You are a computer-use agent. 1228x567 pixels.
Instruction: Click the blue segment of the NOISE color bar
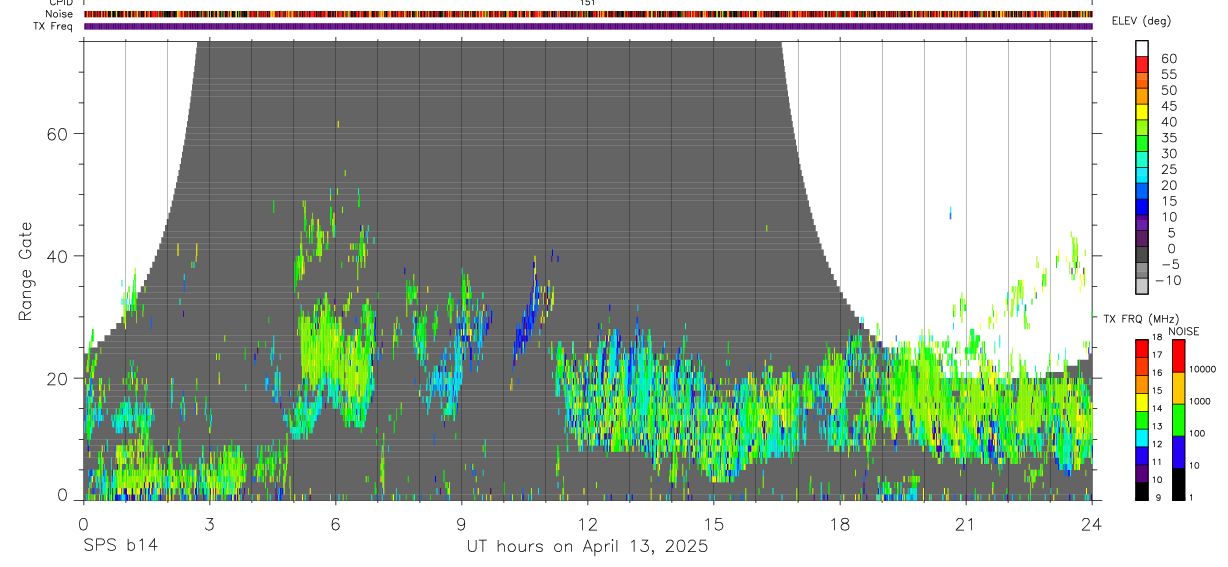point(1178,452)
